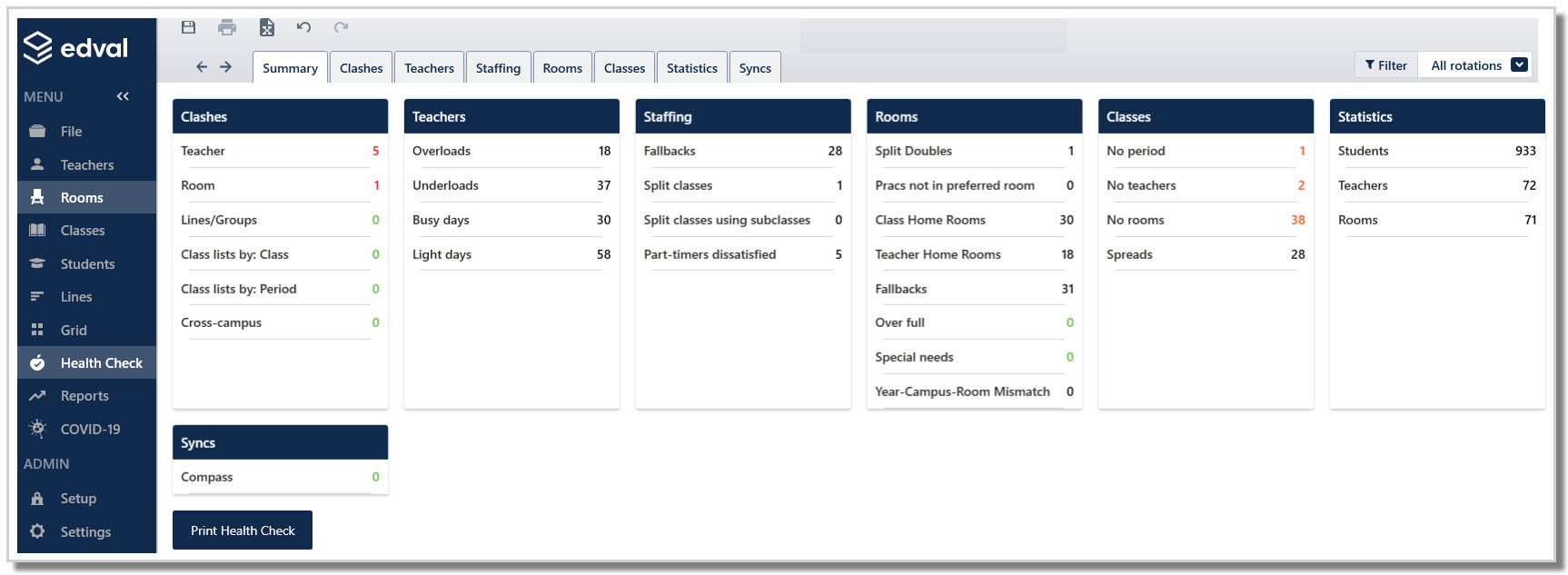Image resolution: width=1568 pixels, height=575 pixels.
Task: Open the Overloads row in Teachers panel
Action: coord(511,151)
